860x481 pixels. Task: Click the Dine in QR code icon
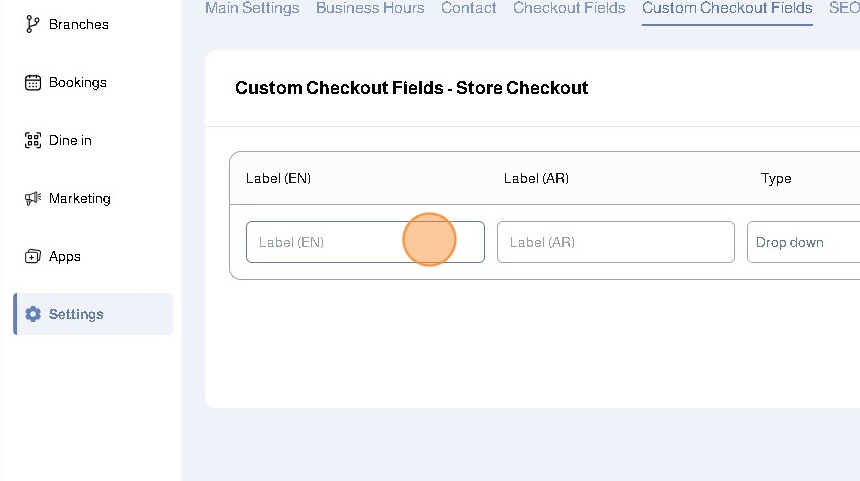(32, 140)
